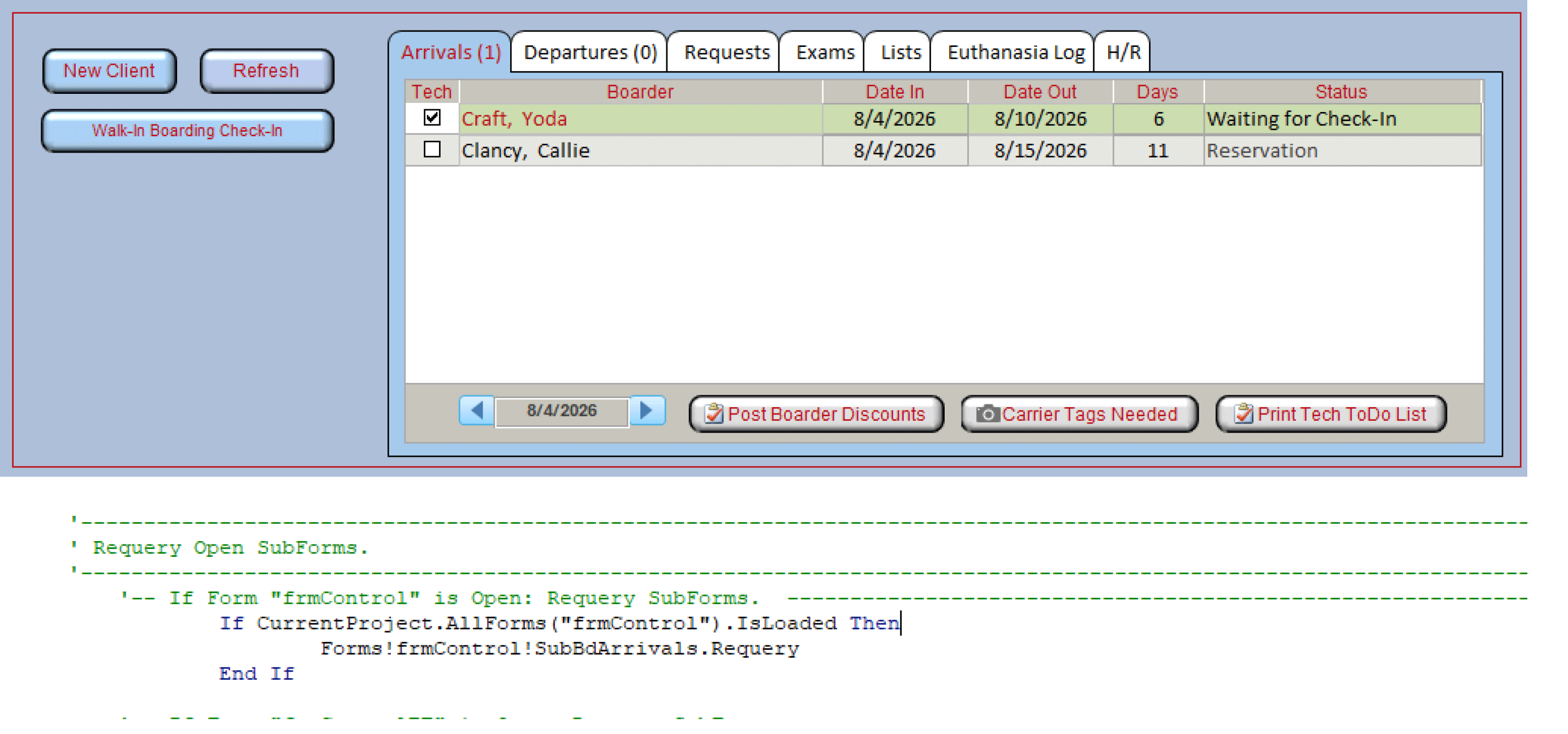Click the camera icon on Carrier Tags Needed

tap(987, 415)
